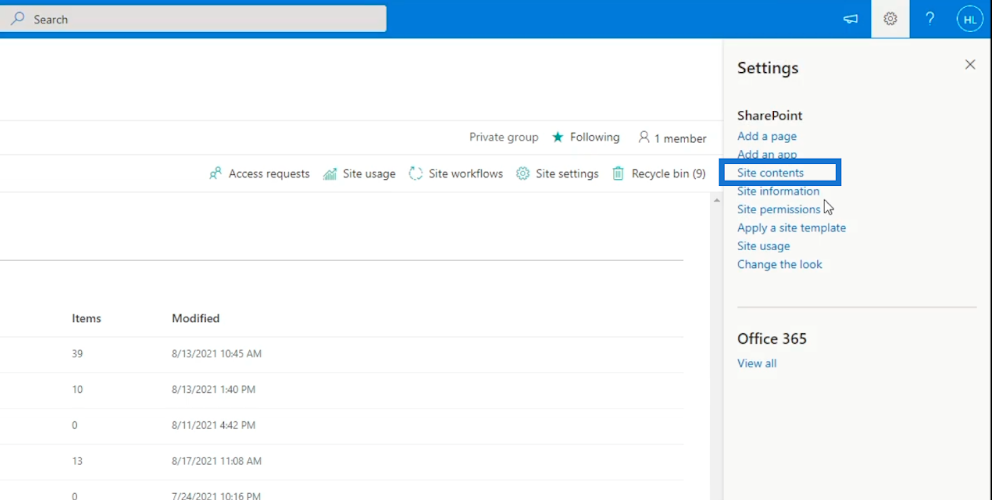This screenshot has height=500, width=992.
Task: Open Site usage link in Settings panel
Action: click(764, 246)
